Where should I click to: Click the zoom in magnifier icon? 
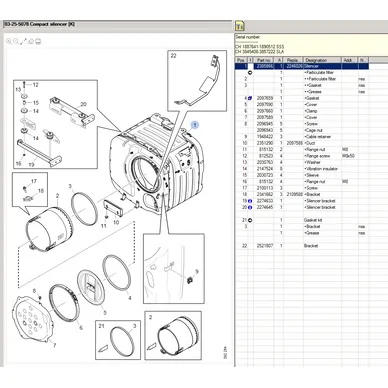pyautogui.click(x=9, y=41)
